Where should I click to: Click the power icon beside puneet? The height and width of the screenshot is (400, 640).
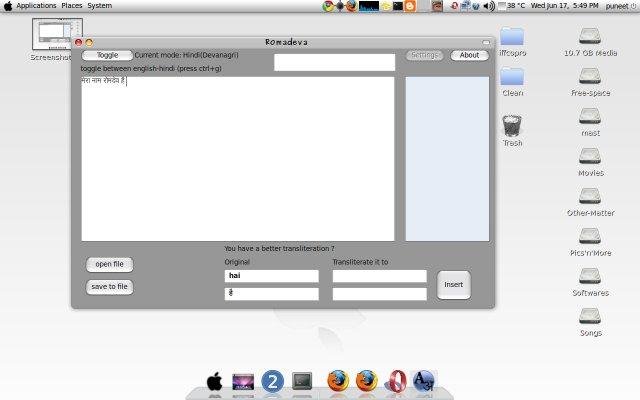(633, 6)
